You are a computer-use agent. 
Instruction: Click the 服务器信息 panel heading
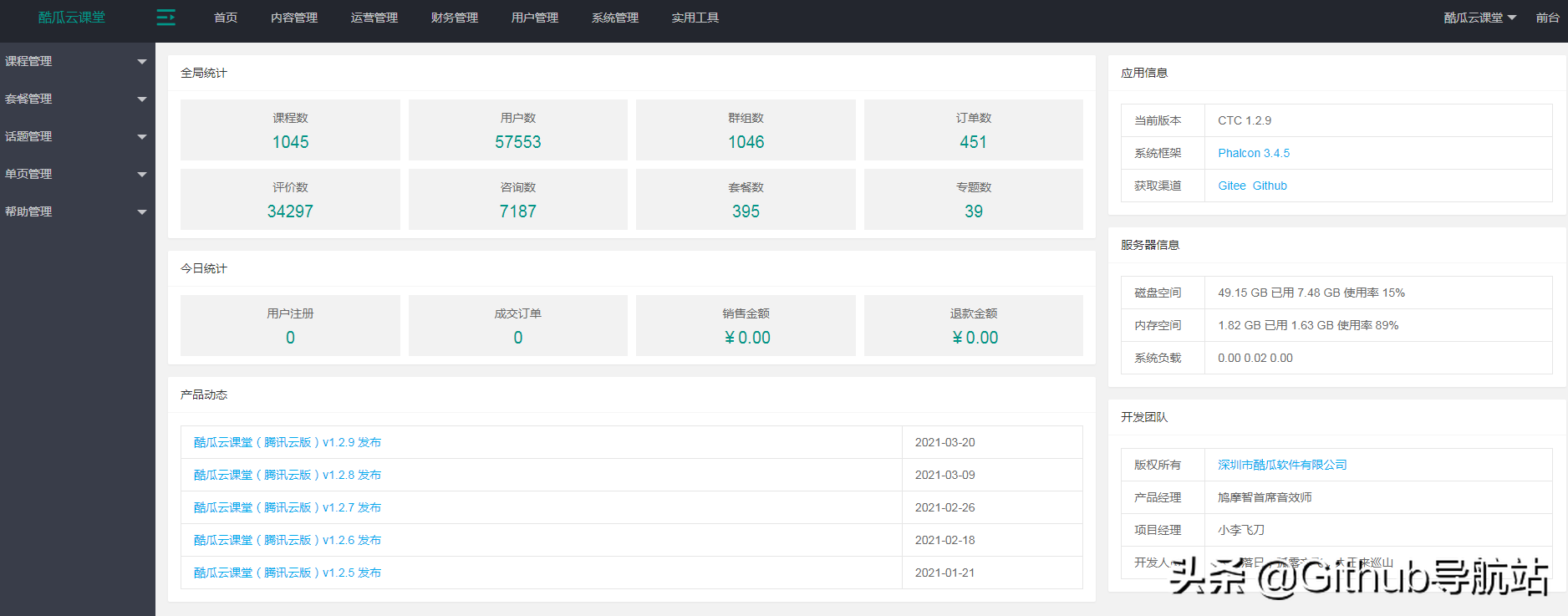pos(1150,245)
